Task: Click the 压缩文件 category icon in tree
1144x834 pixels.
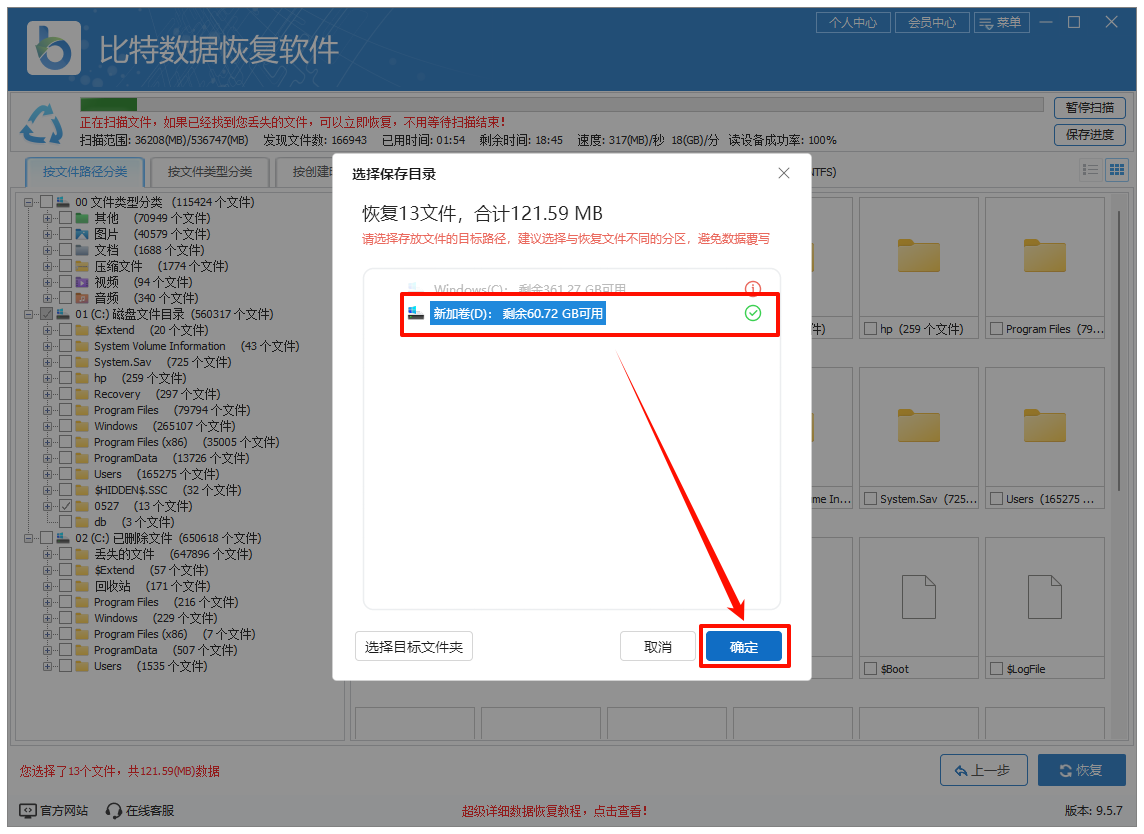Action: [82, 266]
